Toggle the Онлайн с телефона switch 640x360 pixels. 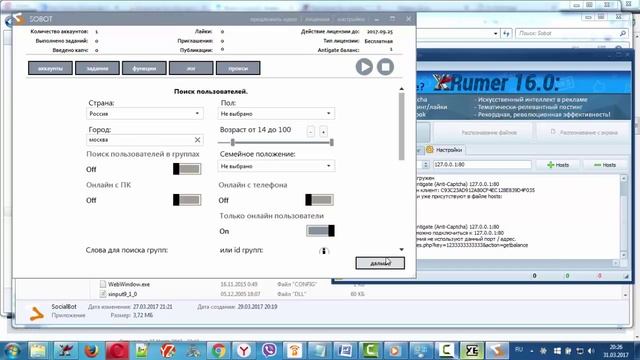320,200
